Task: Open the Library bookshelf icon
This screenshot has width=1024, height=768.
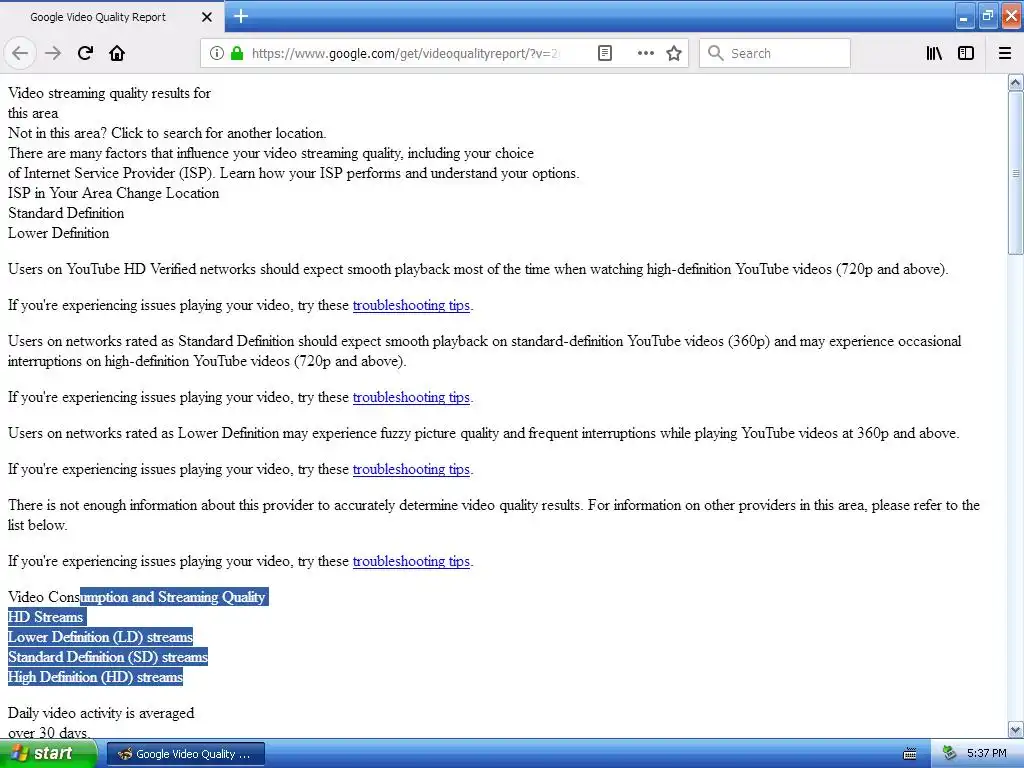Action: [x=935, y=53]
